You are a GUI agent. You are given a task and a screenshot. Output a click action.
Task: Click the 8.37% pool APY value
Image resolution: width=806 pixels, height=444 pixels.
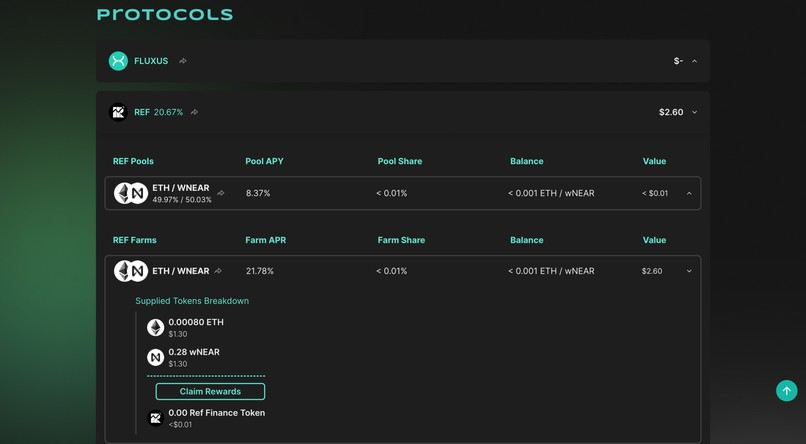coord(258,193)
